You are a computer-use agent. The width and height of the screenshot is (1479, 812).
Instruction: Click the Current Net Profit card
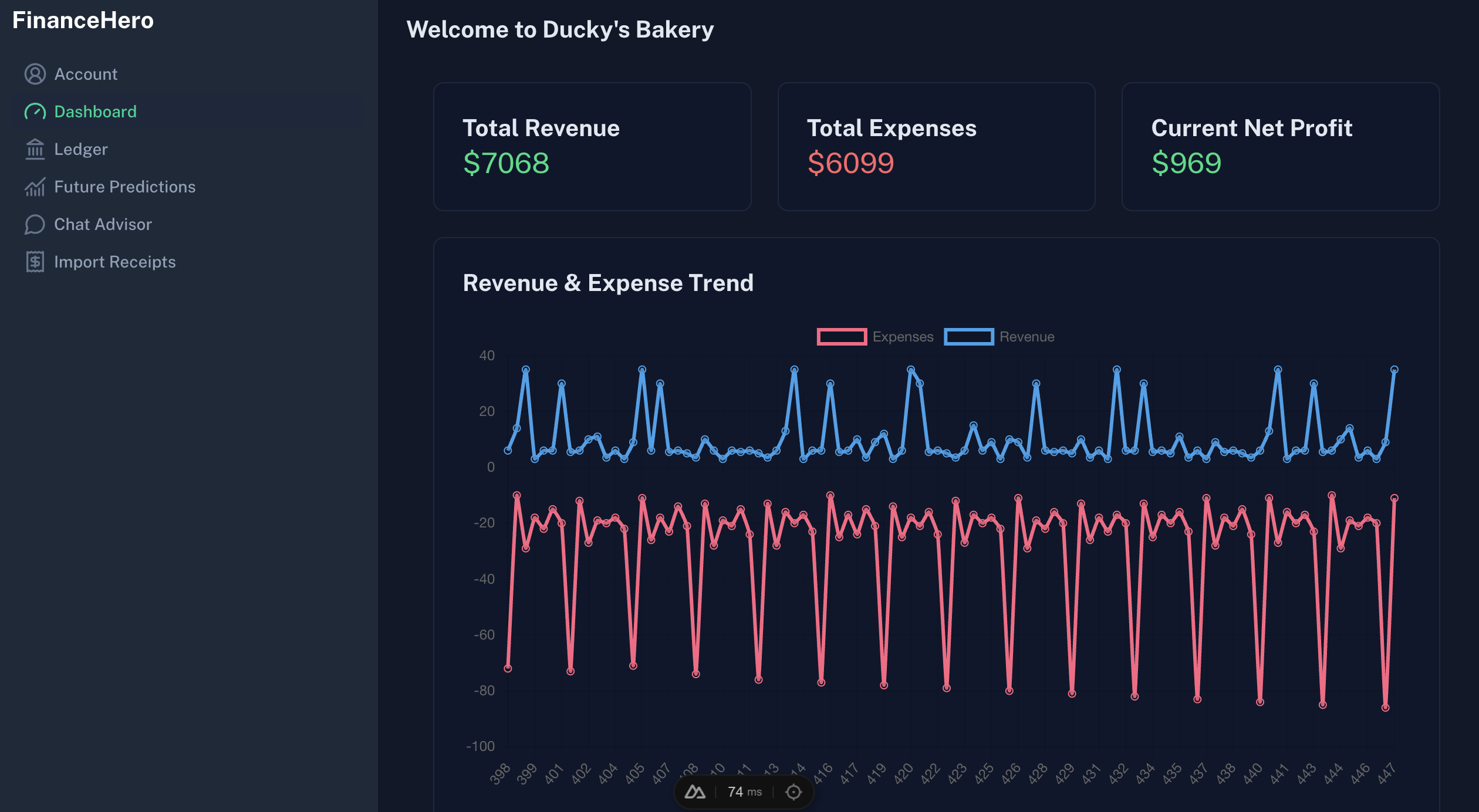pyautogui.click(x=1280, y=147)
